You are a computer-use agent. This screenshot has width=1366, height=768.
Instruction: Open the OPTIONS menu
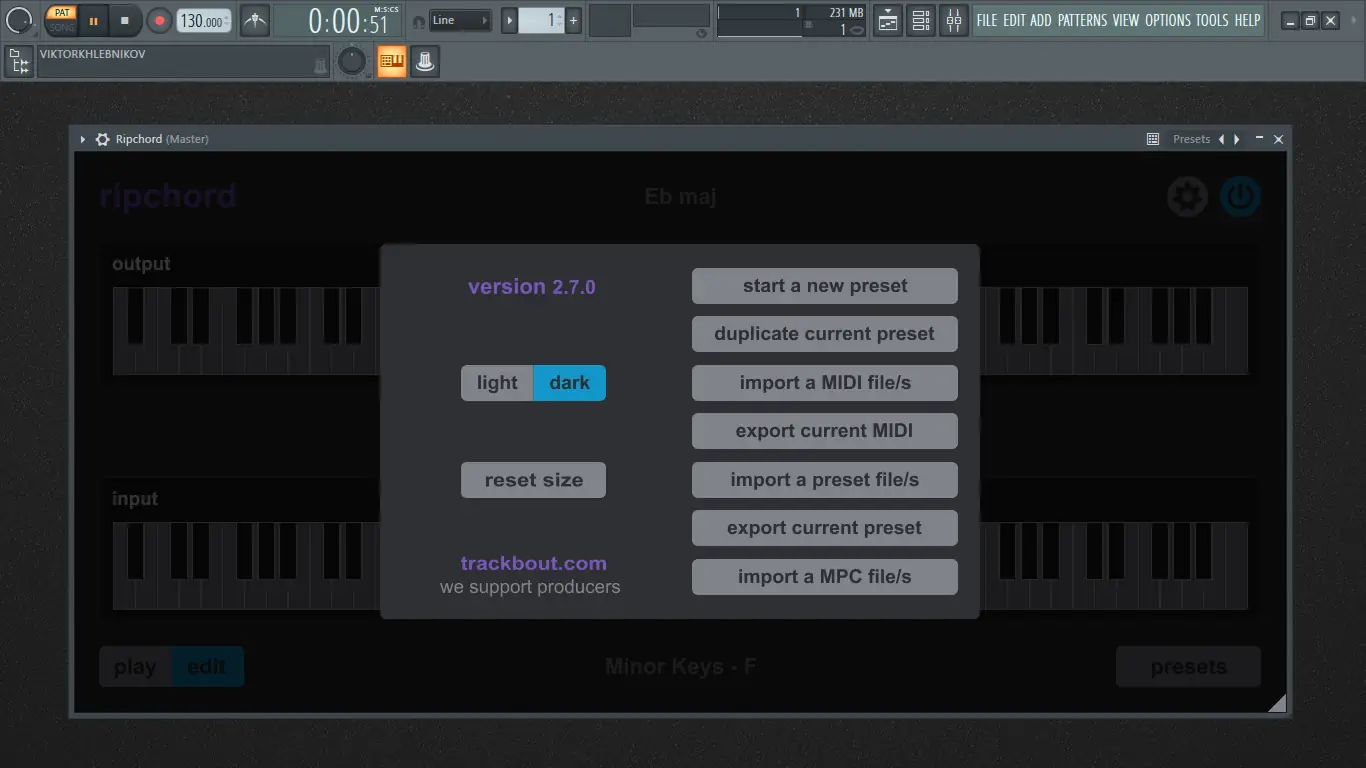click(x=1168, y=20)
